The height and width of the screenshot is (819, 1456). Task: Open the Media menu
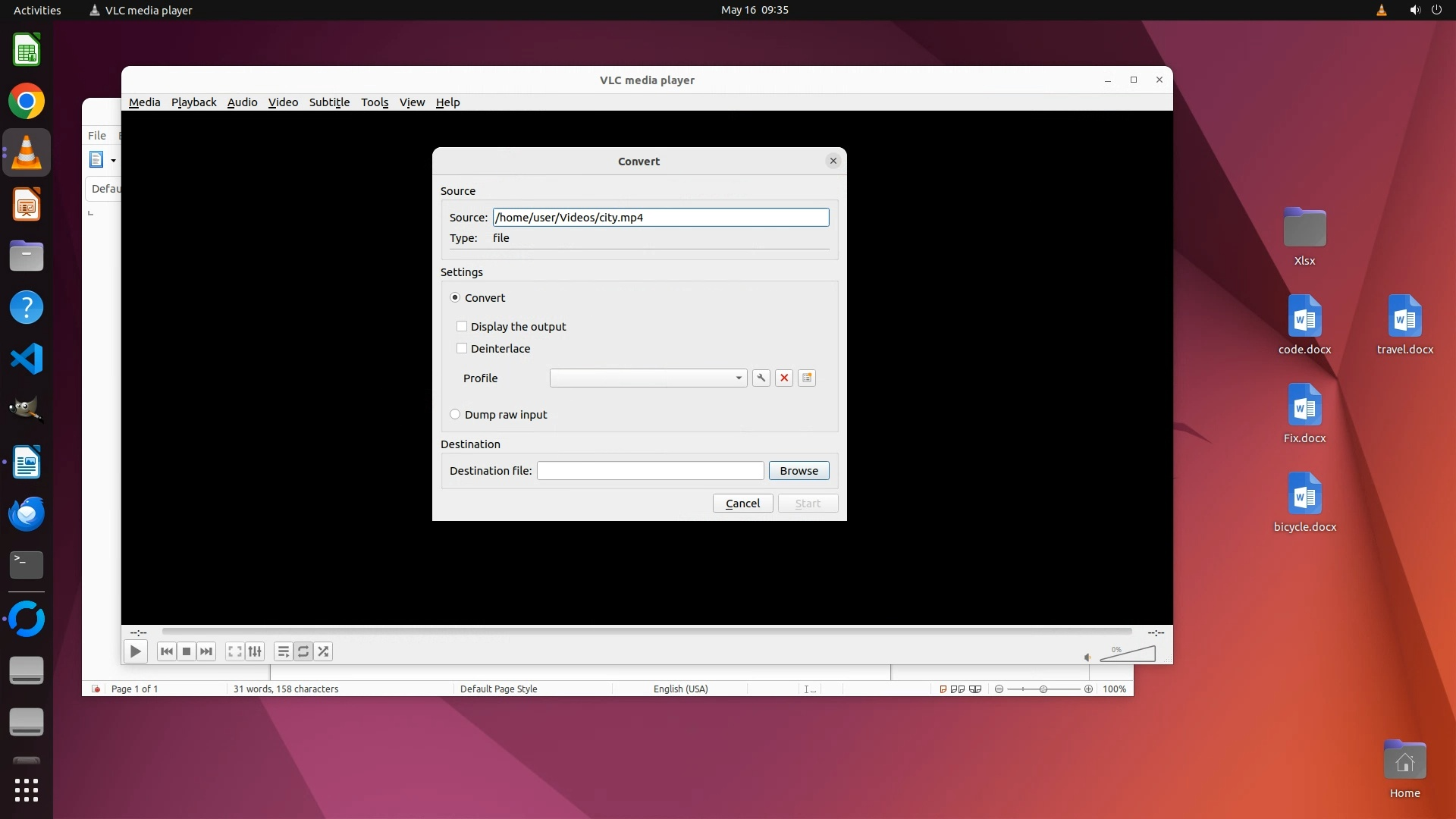point(144,102)
